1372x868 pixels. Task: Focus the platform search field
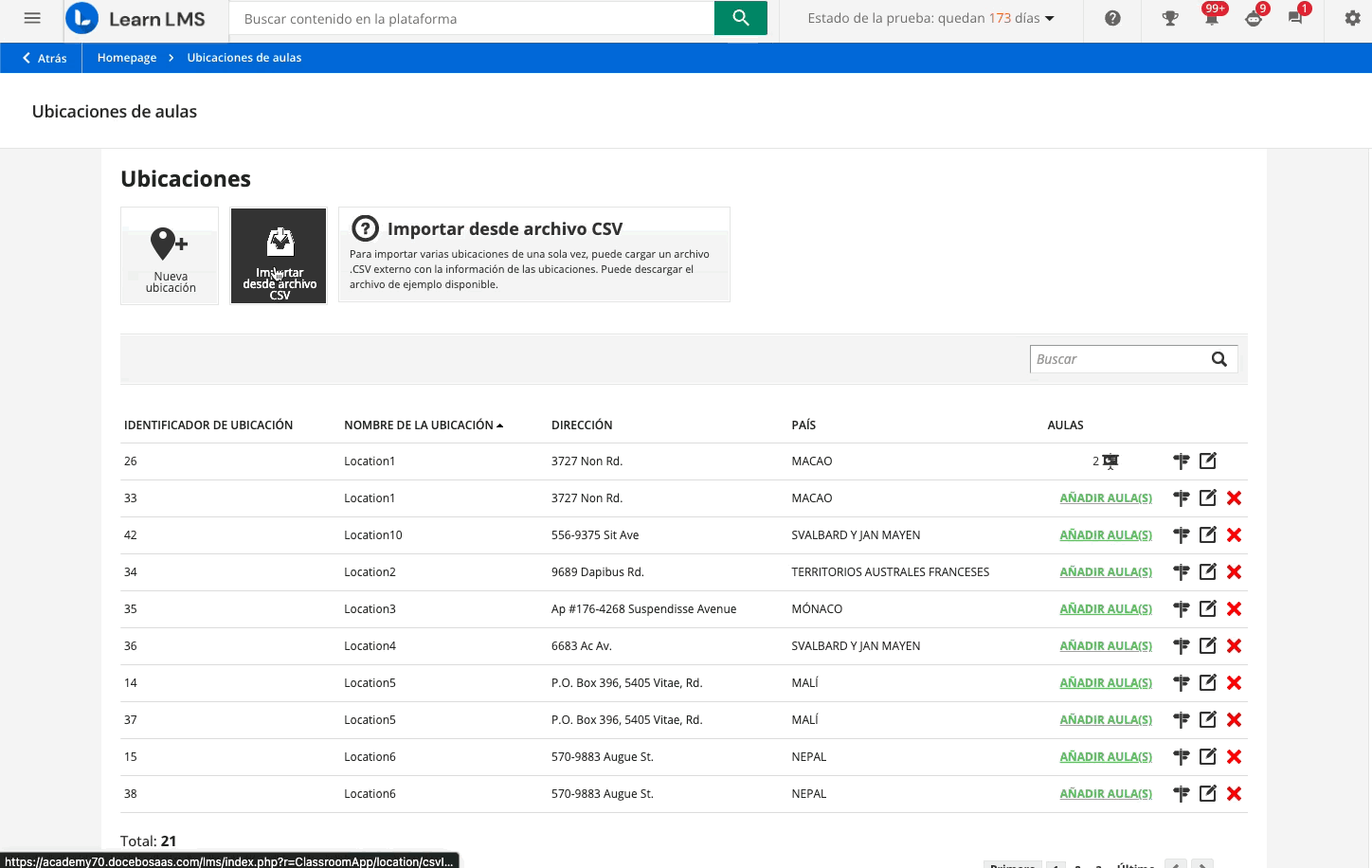(472, 18)
